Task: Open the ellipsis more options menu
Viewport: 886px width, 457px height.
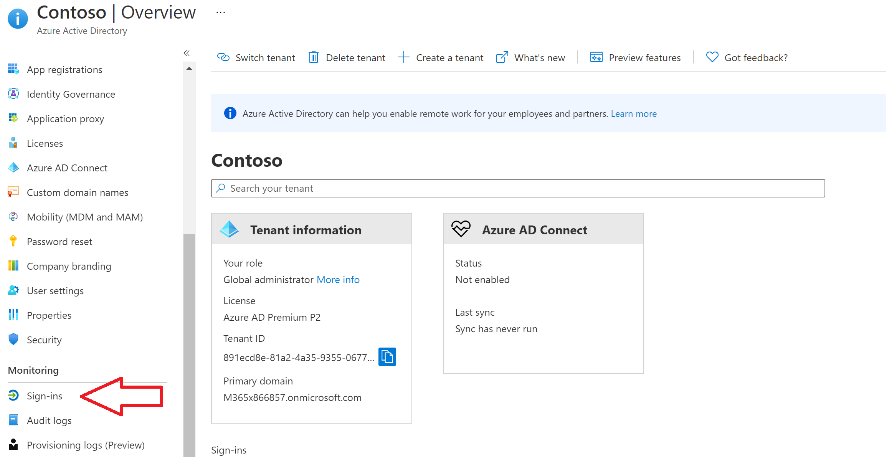Action: coord(221,12)
